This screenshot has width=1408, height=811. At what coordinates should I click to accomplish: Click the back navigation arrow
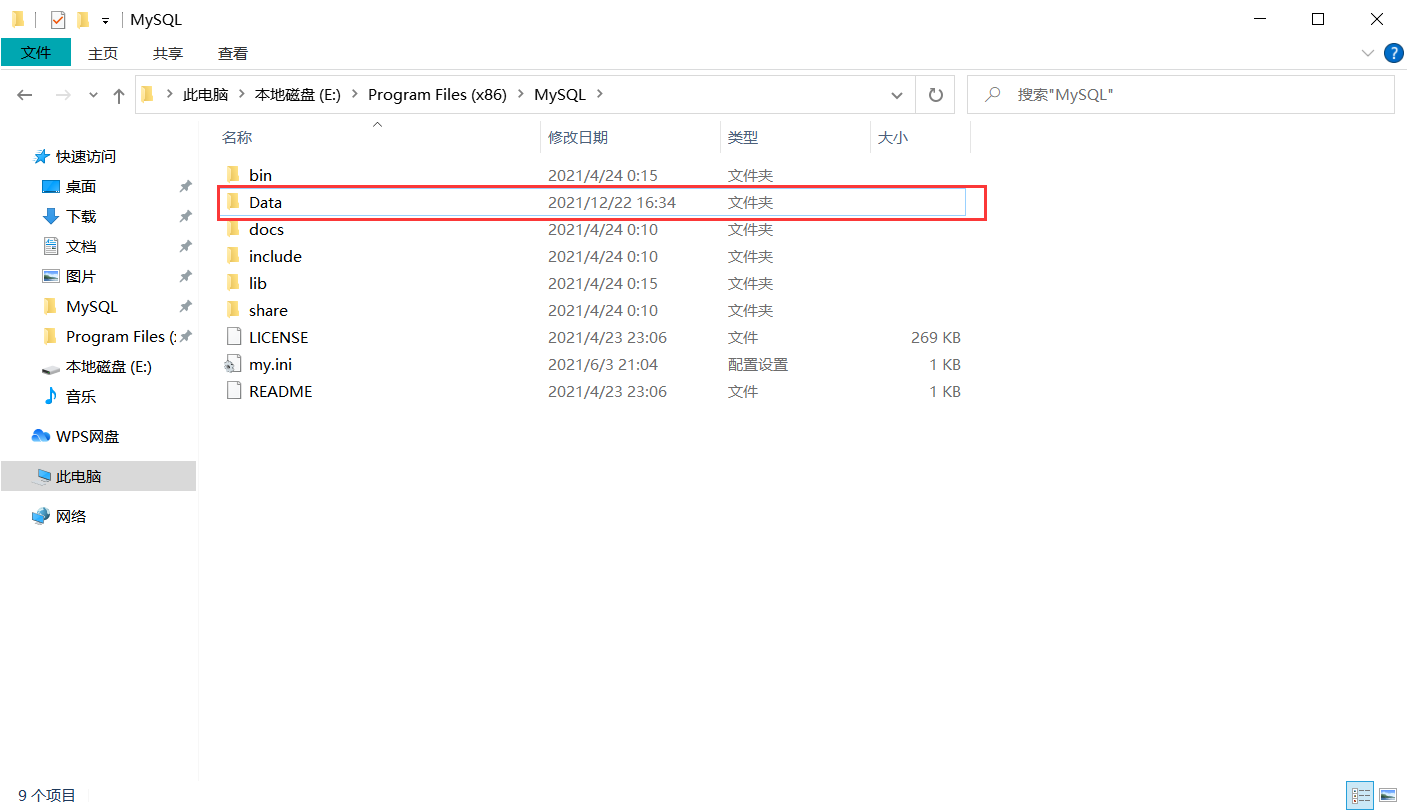[x=24, y=94]
